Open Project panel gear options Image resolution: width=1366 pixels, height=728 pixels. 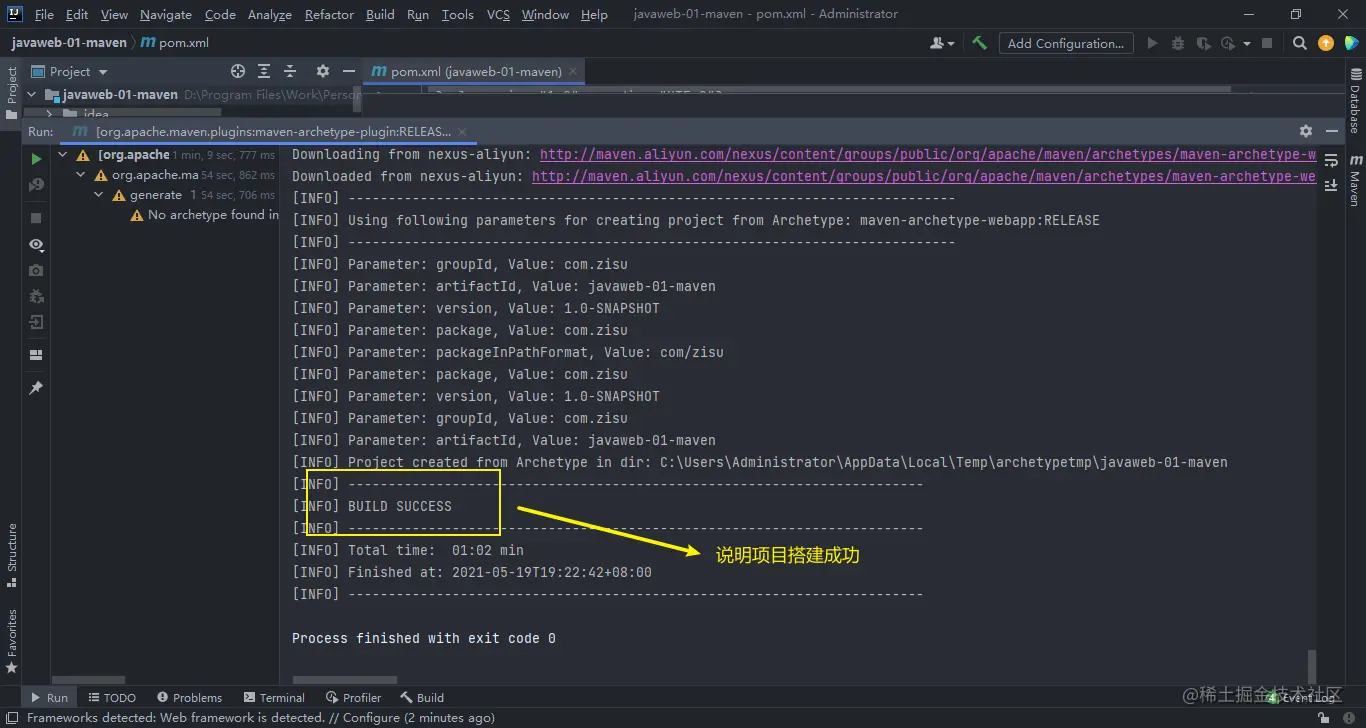tap(322, 71)
